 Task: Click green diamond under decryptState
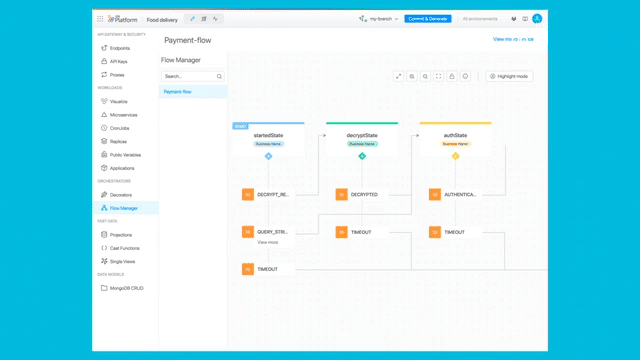tap(362, 156)
